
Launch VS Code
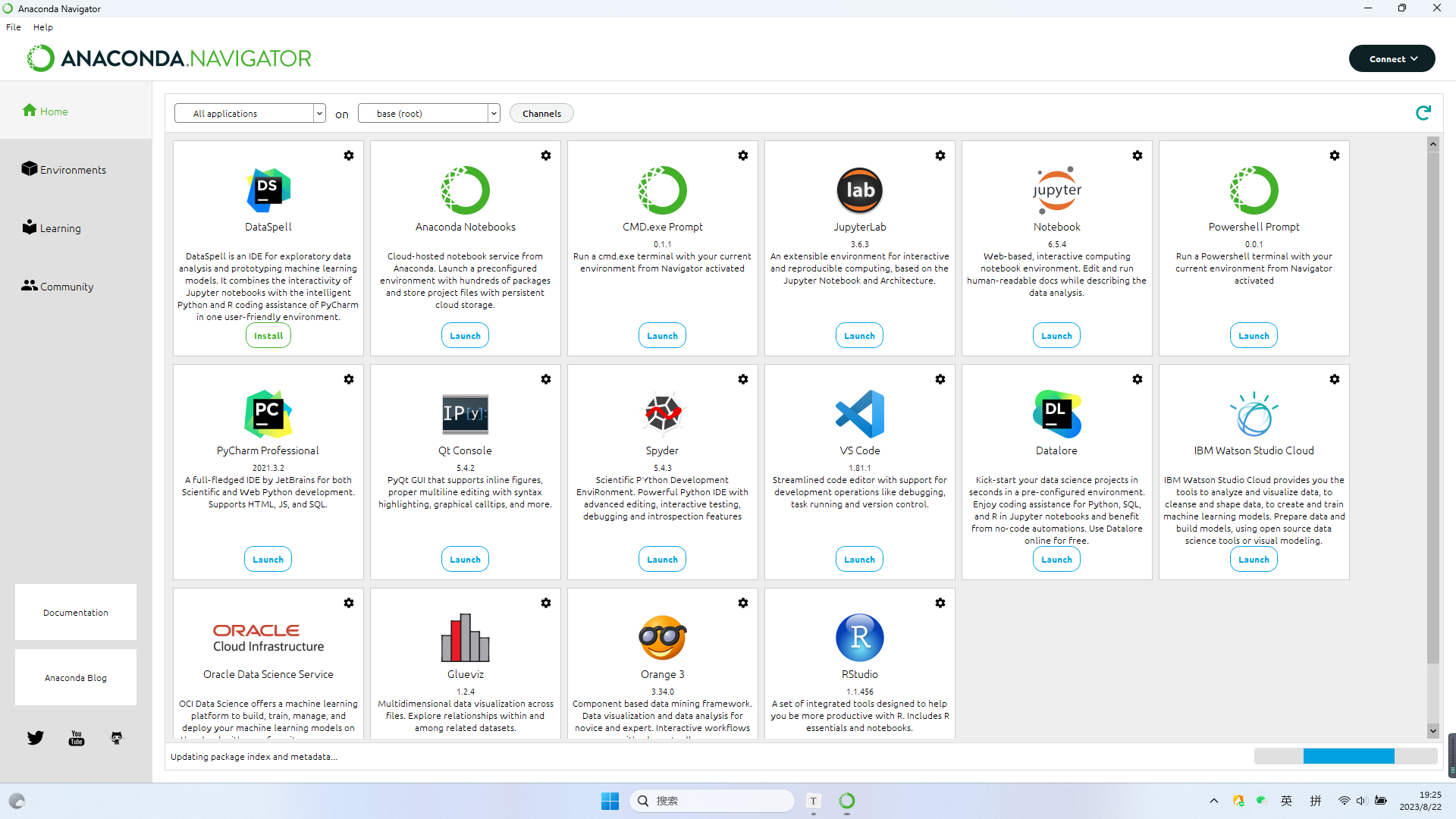860,560
